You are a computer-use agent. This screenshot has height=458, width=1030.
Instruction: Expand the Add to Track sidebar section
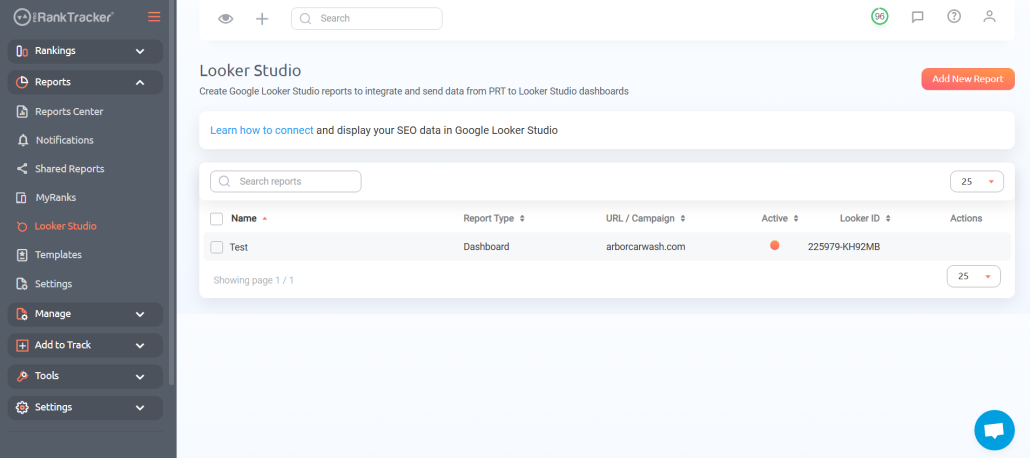[x=85, y=345]
